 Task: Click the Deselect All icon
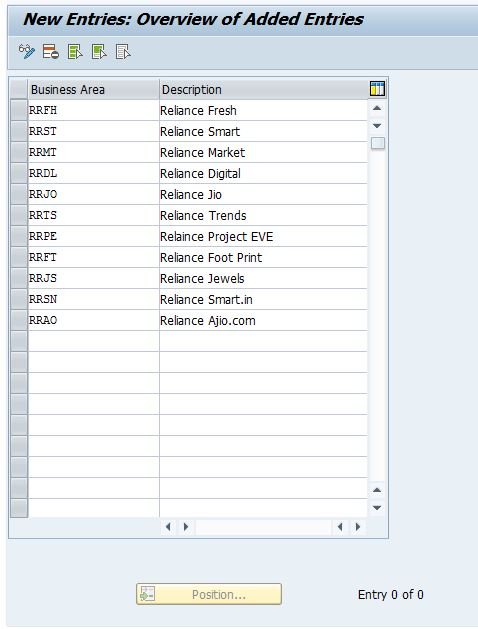123,52
